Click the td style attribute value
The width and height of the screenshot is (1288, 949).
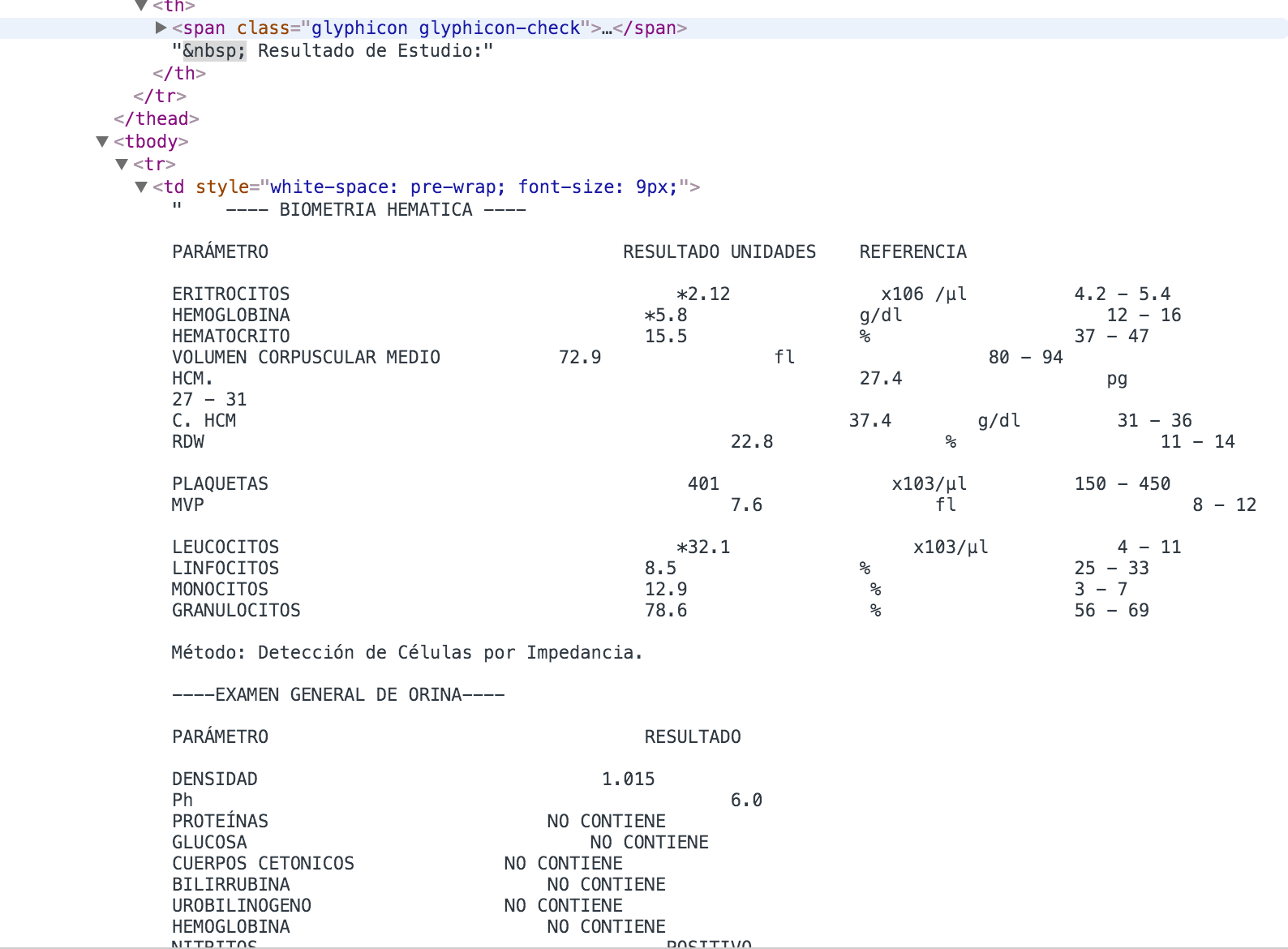click(474, 187)
